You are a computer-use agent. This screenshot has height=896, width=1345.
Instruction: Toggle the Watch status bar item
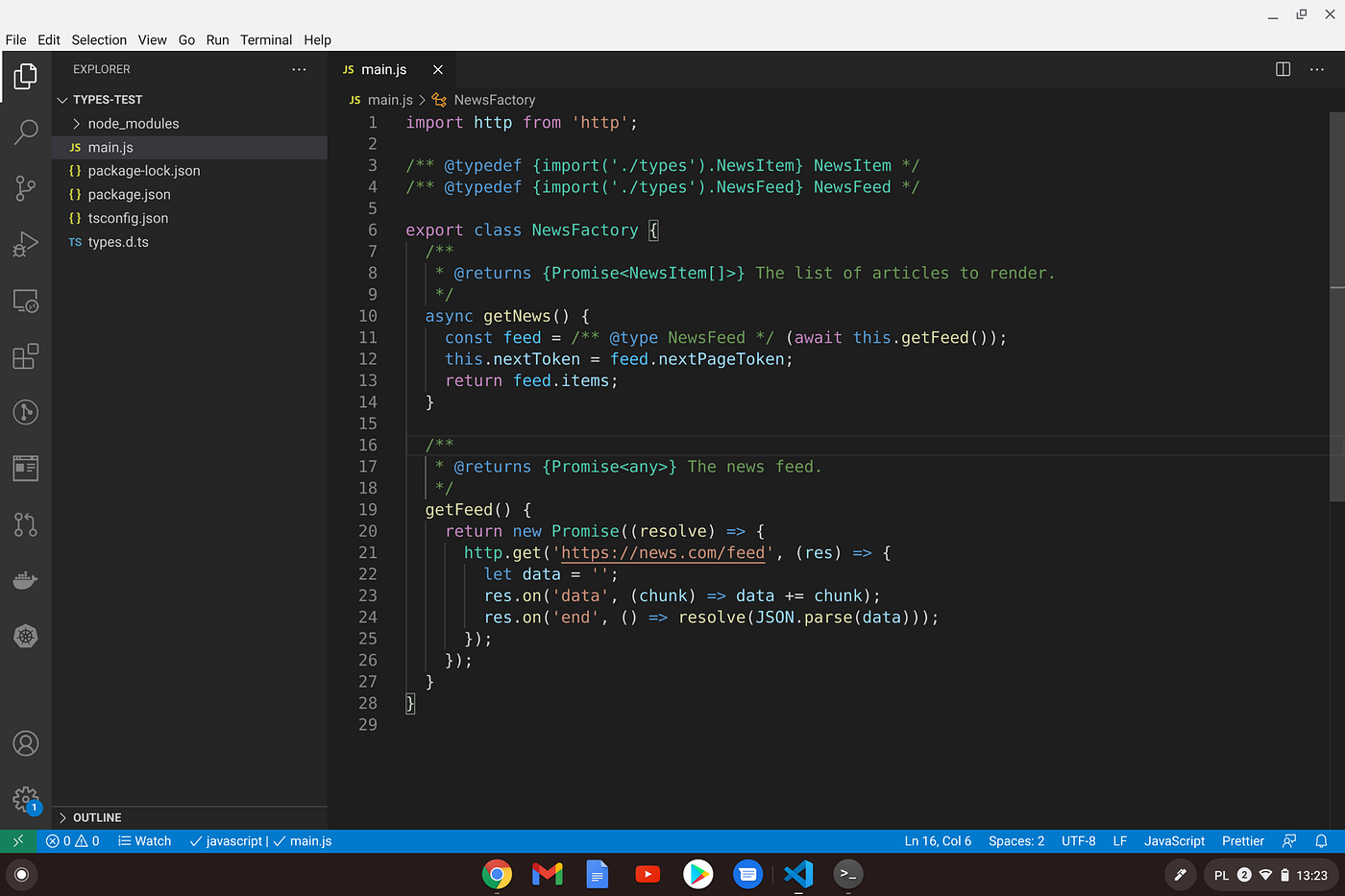[144, 840]
